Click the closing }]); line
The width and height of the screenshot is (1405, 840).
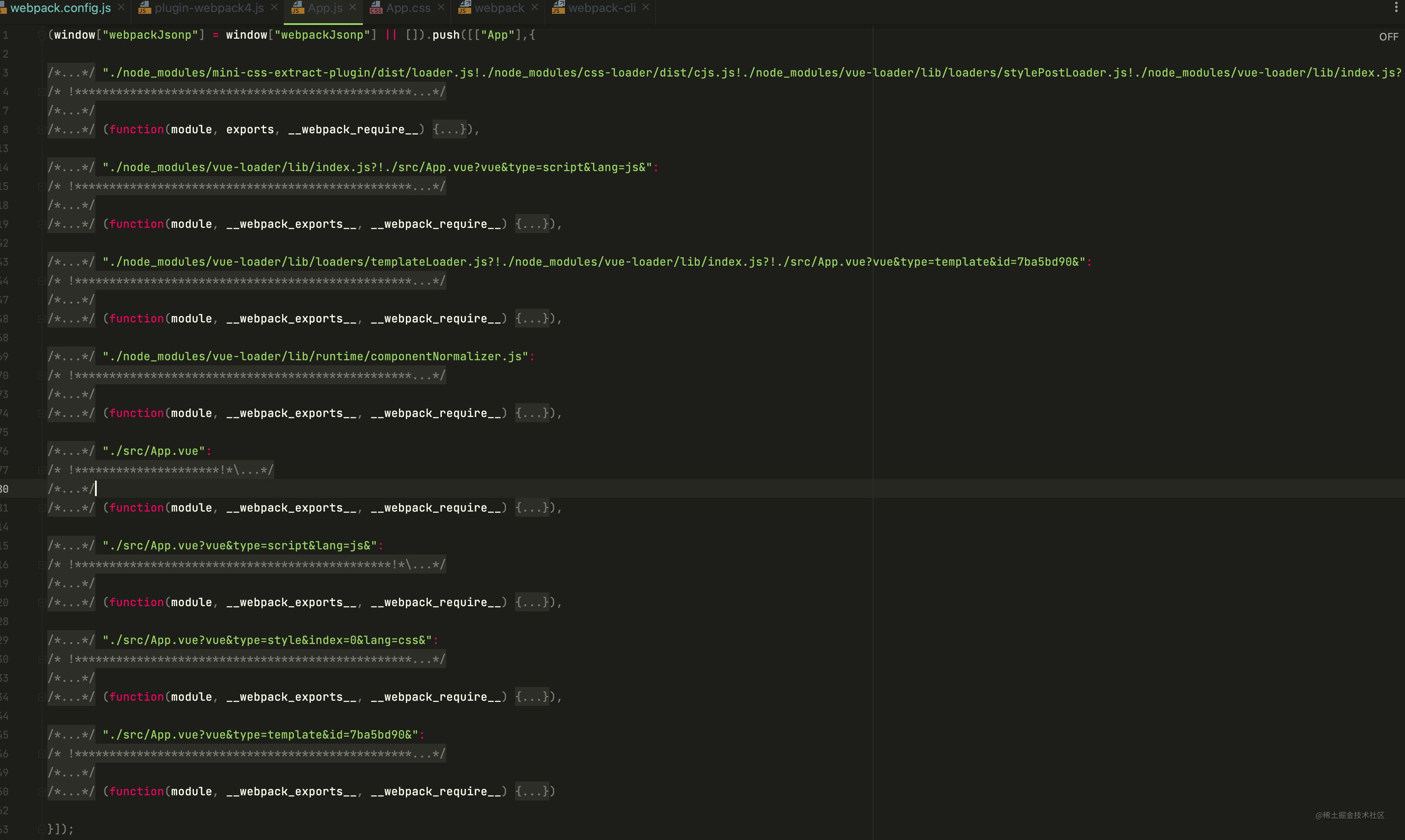coord(61,829)
